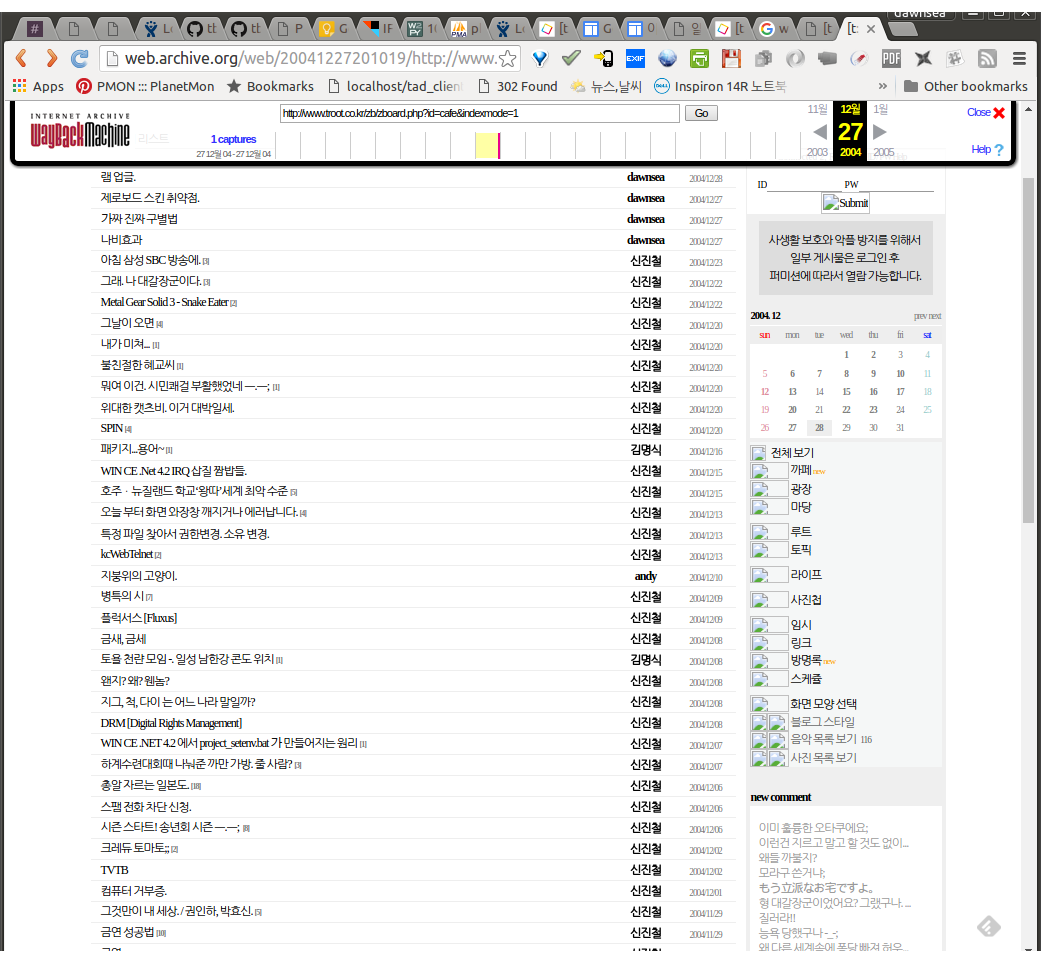The width and height of the screenshot is (1041, 963).
Task: Click the 1 captures link
Action: [x=234, y=139]
